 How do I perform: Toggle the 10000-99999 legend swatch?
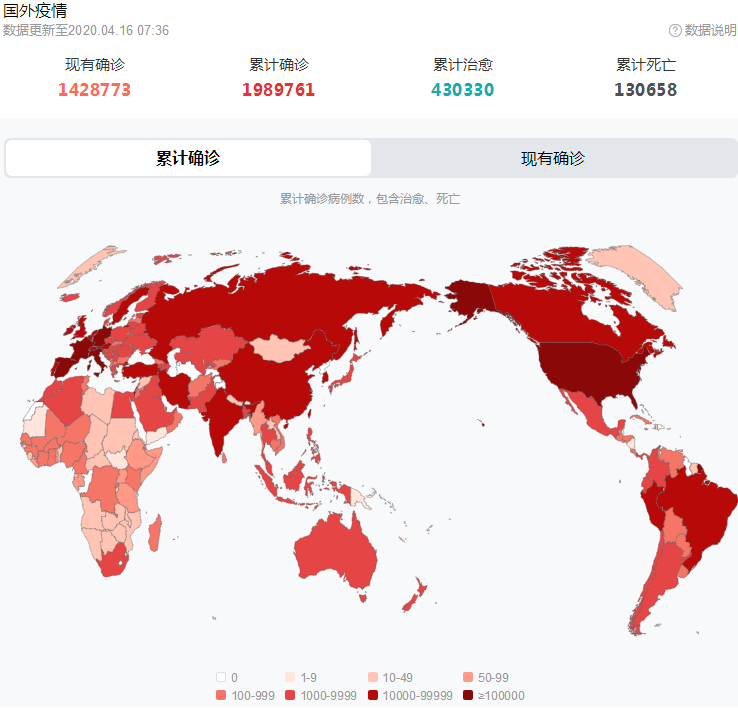coord(373,695)
